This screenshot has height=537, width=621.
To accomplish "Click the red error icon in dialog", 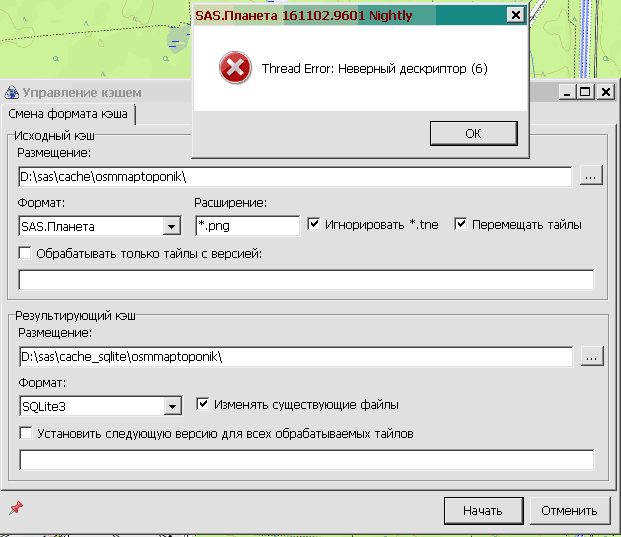I will pyautogui.click(x=235, y=69).
